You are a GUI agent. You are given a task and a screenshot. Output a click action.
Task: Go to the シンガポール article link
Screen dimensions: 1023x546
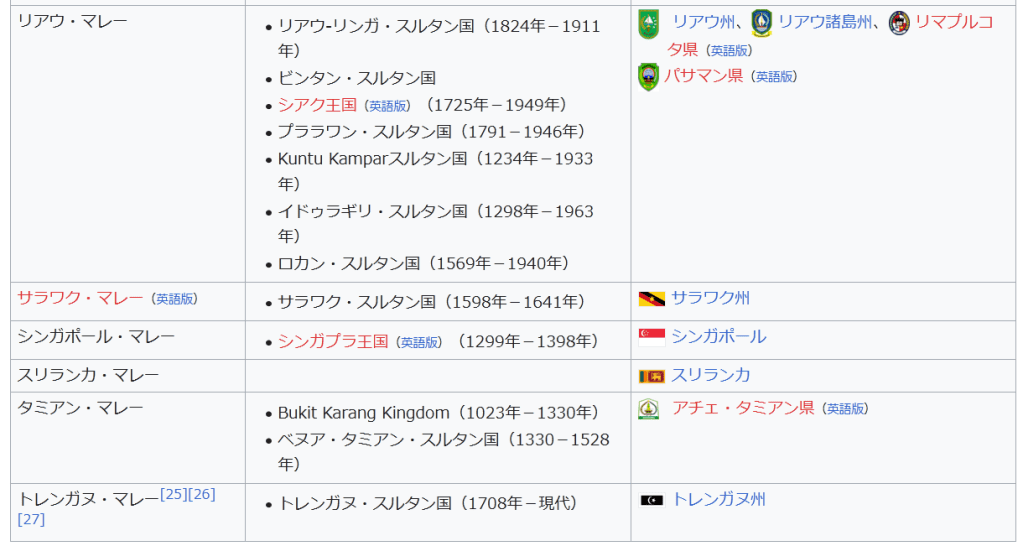719,337
